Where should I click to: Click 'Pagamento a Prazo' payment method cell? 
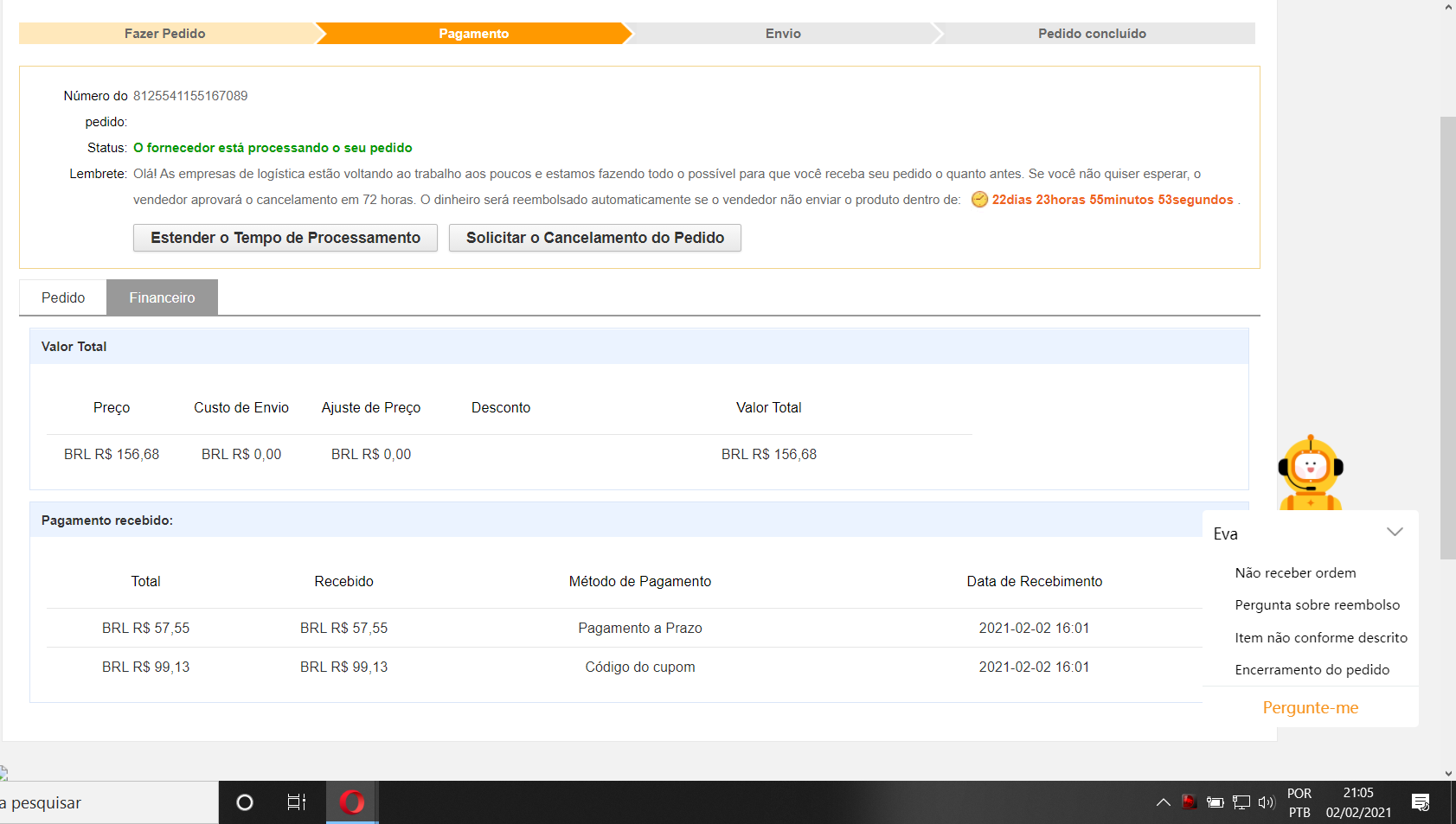coord(640,628)
